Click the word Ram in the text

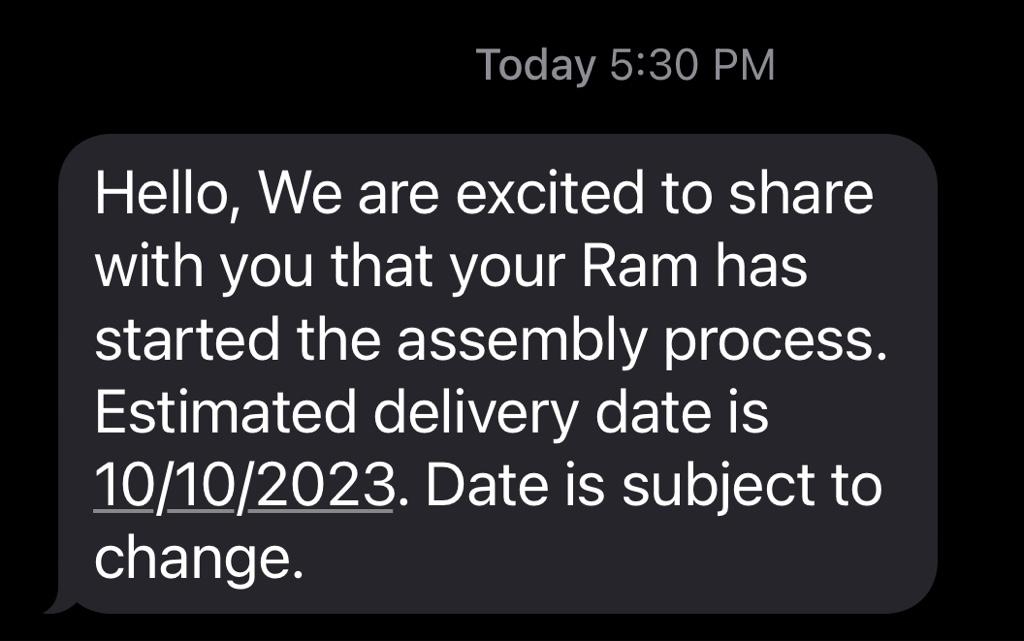pyautogui.click(x=639, y=266)
